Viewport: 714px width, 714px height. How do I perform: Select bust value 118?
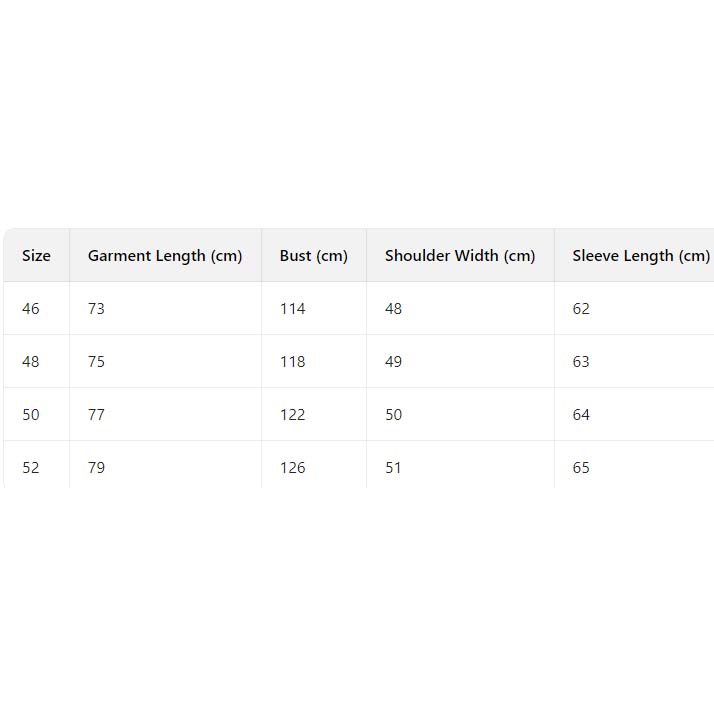click(x=292, y=362)
